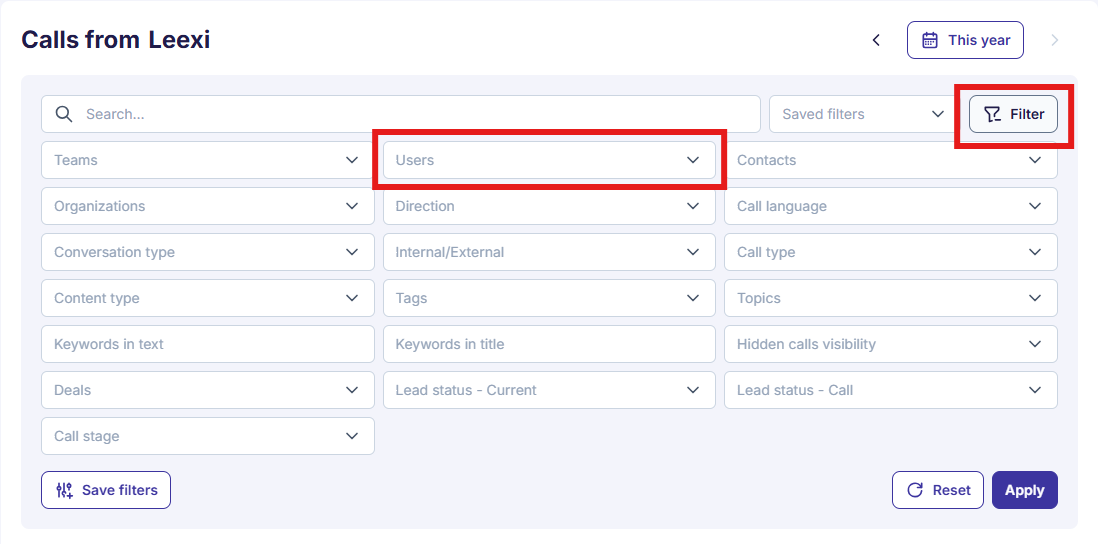Toggle the Filter panel button

(x=1013, y=114)
